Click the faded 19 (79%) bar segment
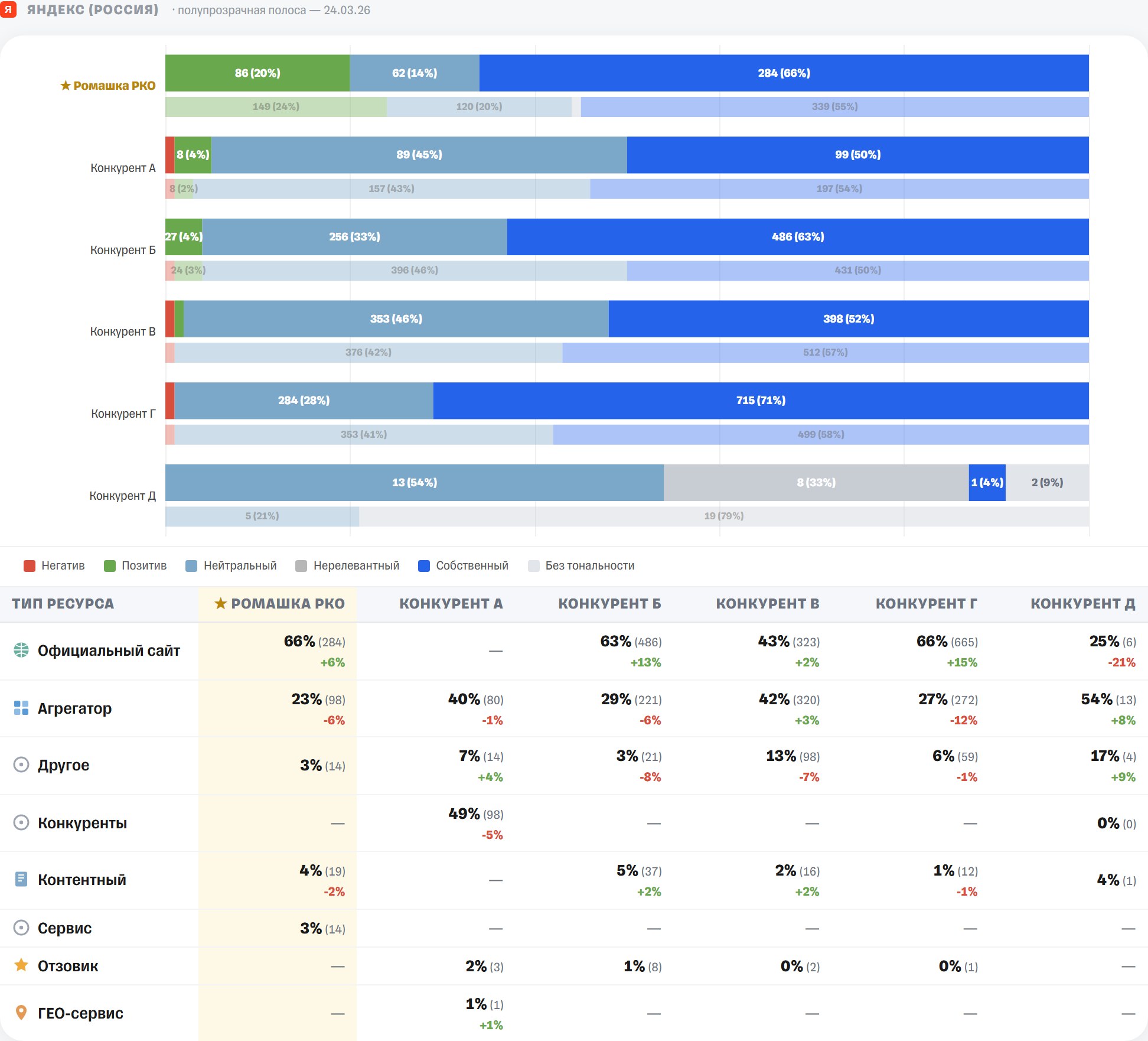Image resolution: width=1148 pixels, height=1041 pixels. tap(724, 516)
